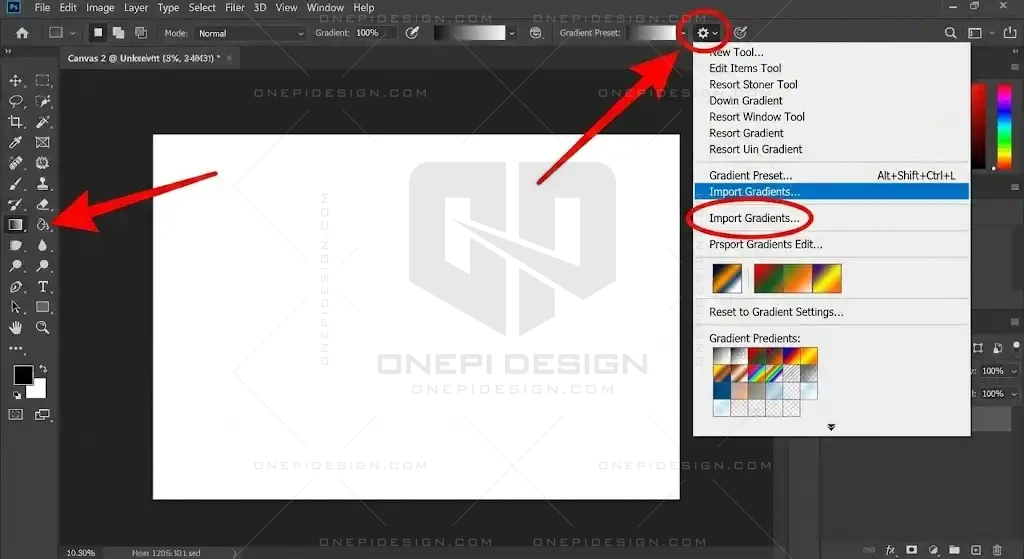Toggle Quick Mask mode at toolbar bottom
This screenshot has width=1024, height=559.
tap(16, 413)
